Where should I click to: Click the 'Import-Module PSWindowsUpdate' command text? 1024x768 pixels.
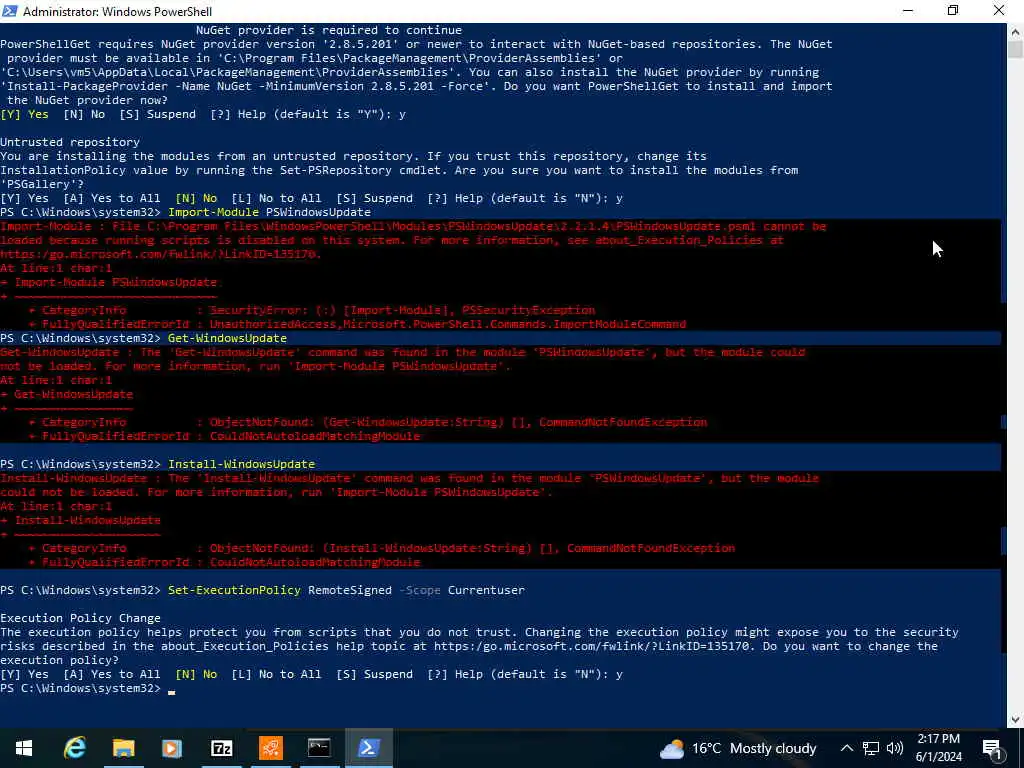tap(269, 212)
